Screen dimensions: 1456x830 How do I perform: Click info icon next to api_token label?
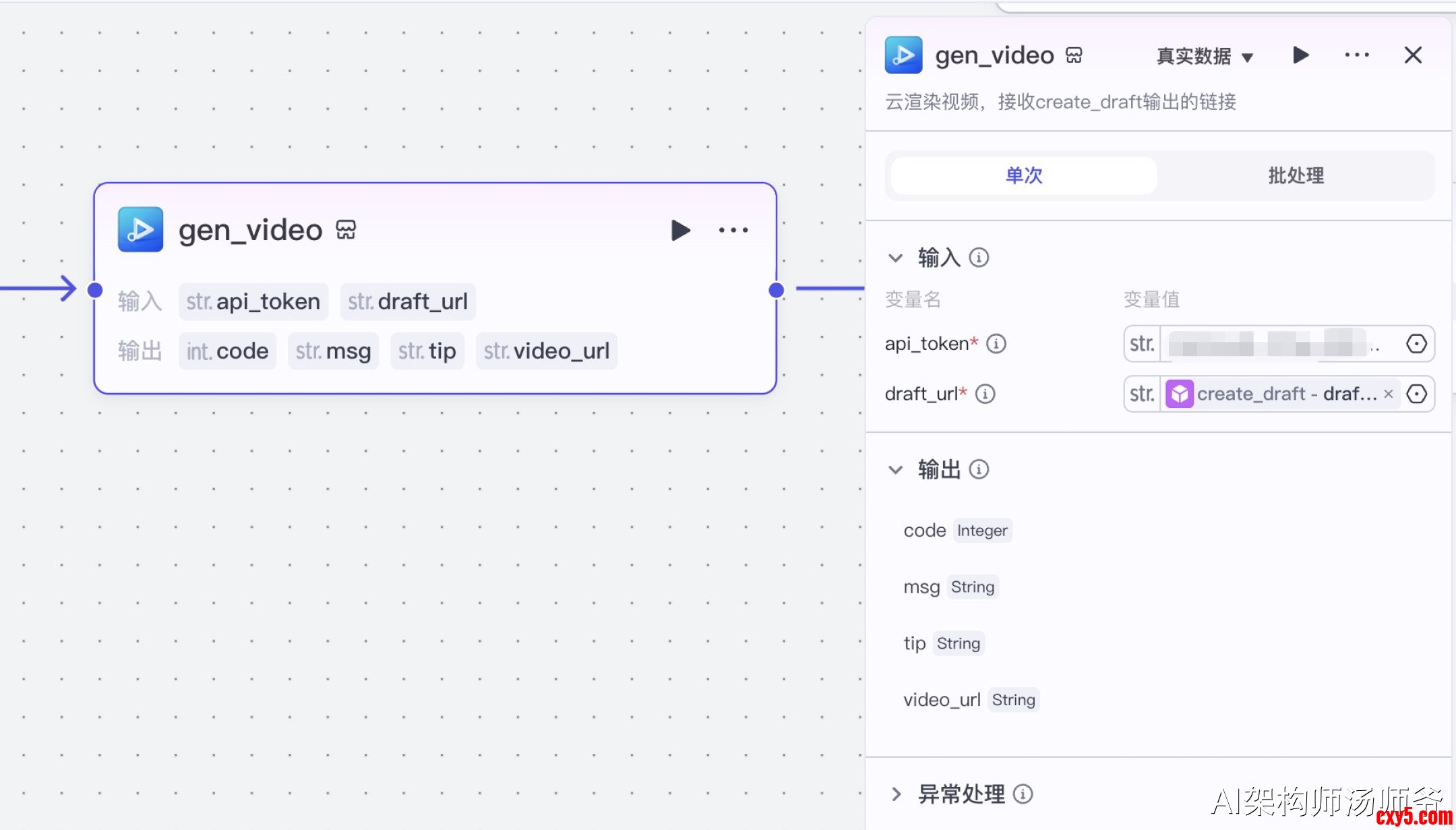[x=996, y=344]
